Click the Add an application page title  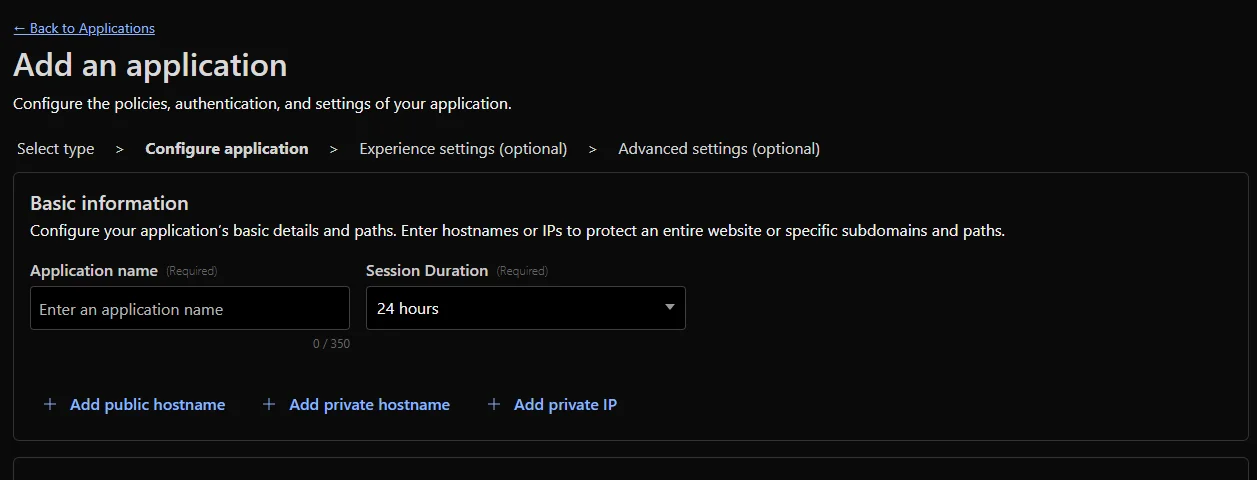[x=150, y=65]
